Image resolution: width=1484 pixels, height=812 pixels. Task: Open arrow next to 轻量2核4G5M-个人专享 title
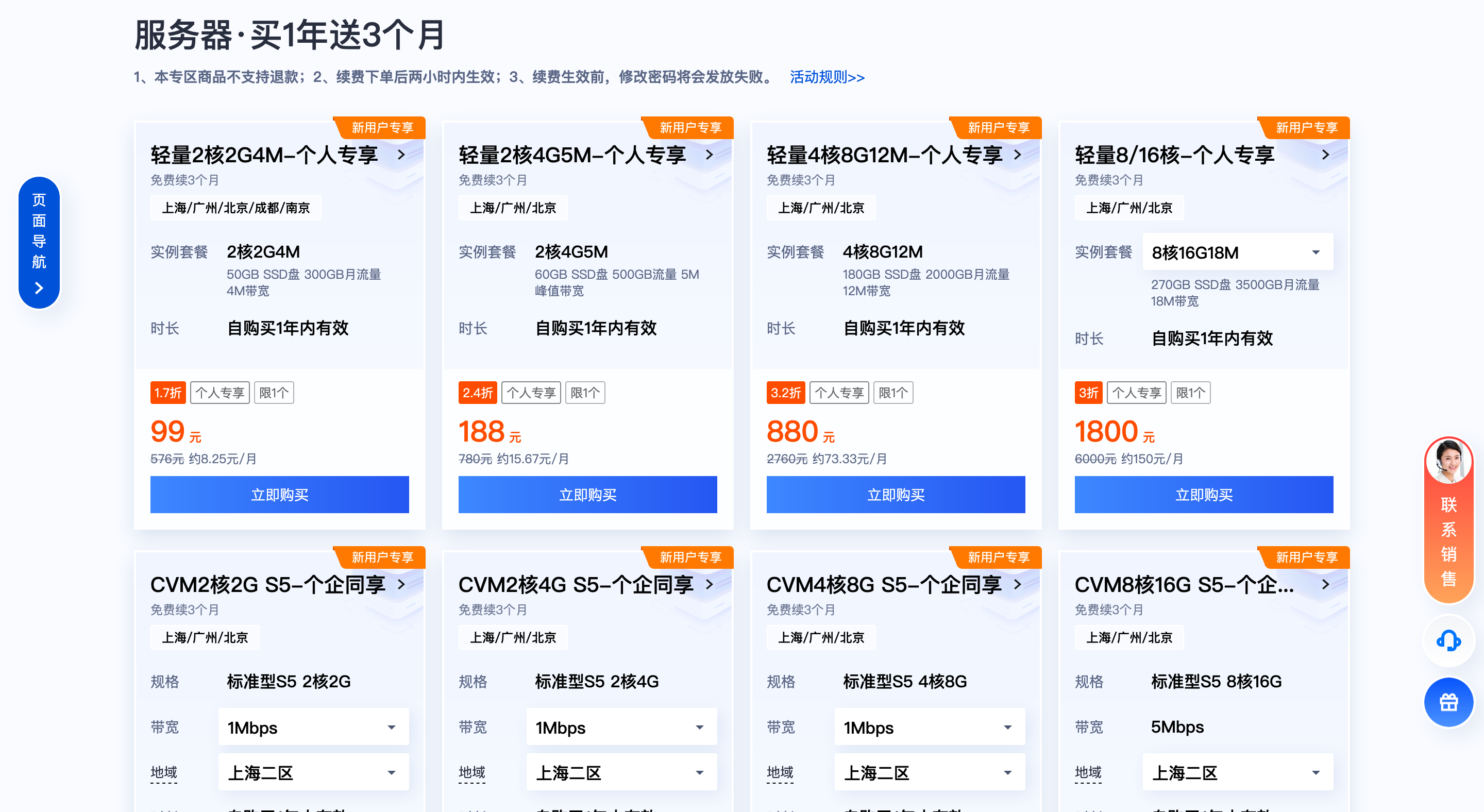click(x=710, y=155)
